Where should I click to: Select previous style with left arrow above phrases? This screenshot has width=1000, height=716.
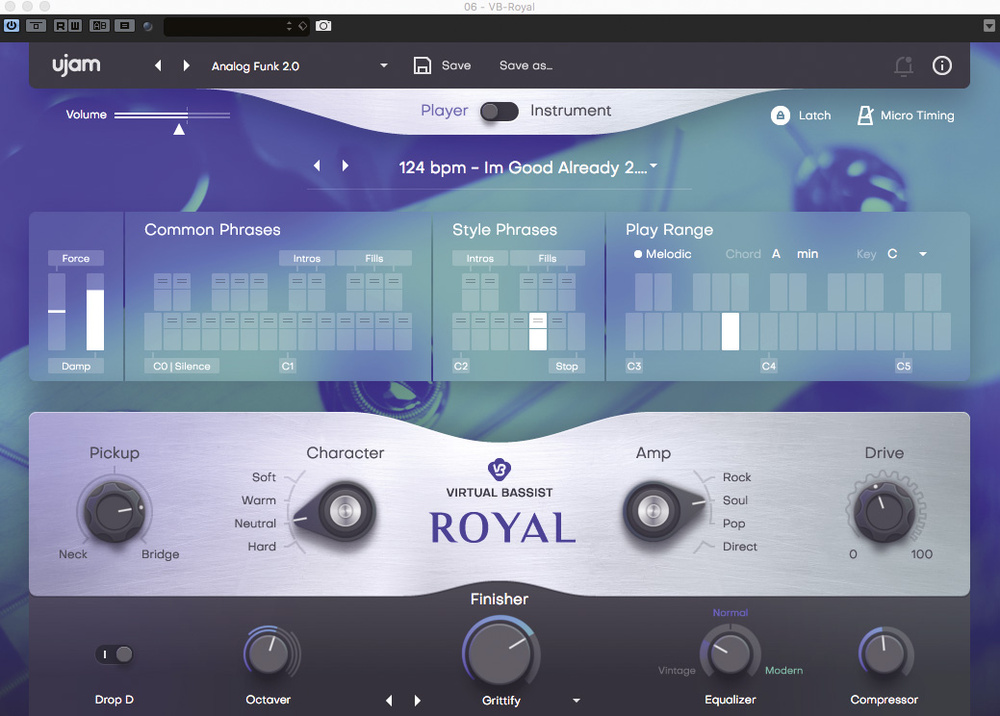(x=317, y=166)
